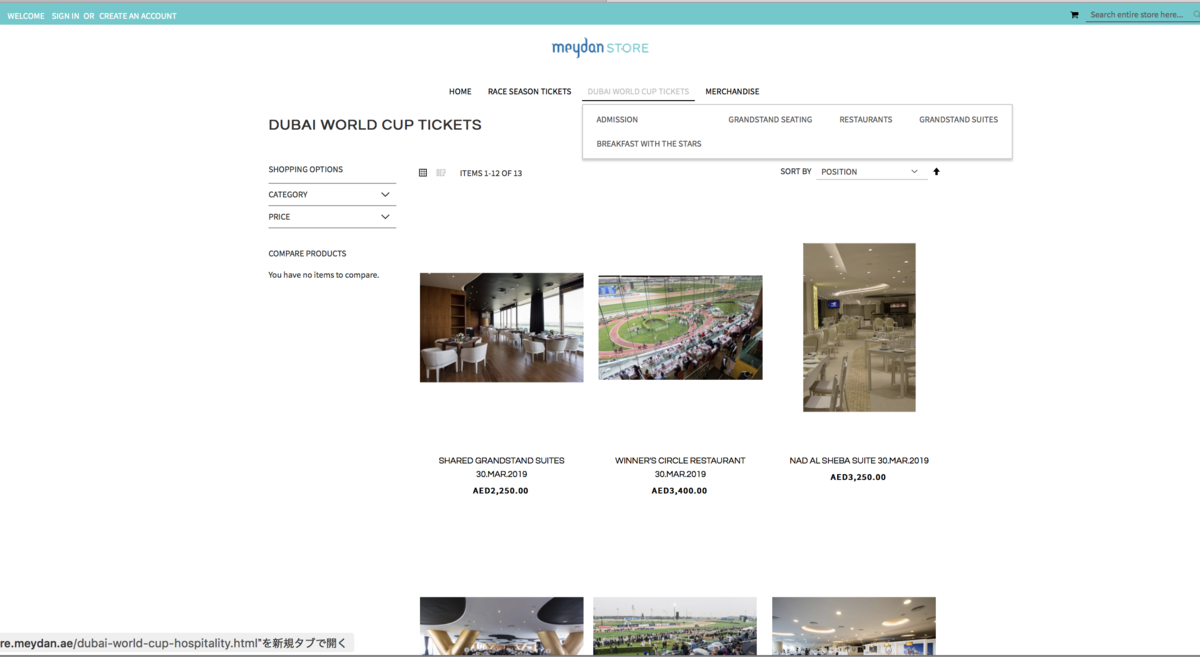This screenshot has height=657, width=1200.
Task: Click the Compare Products heading
Action: (307, 253)
